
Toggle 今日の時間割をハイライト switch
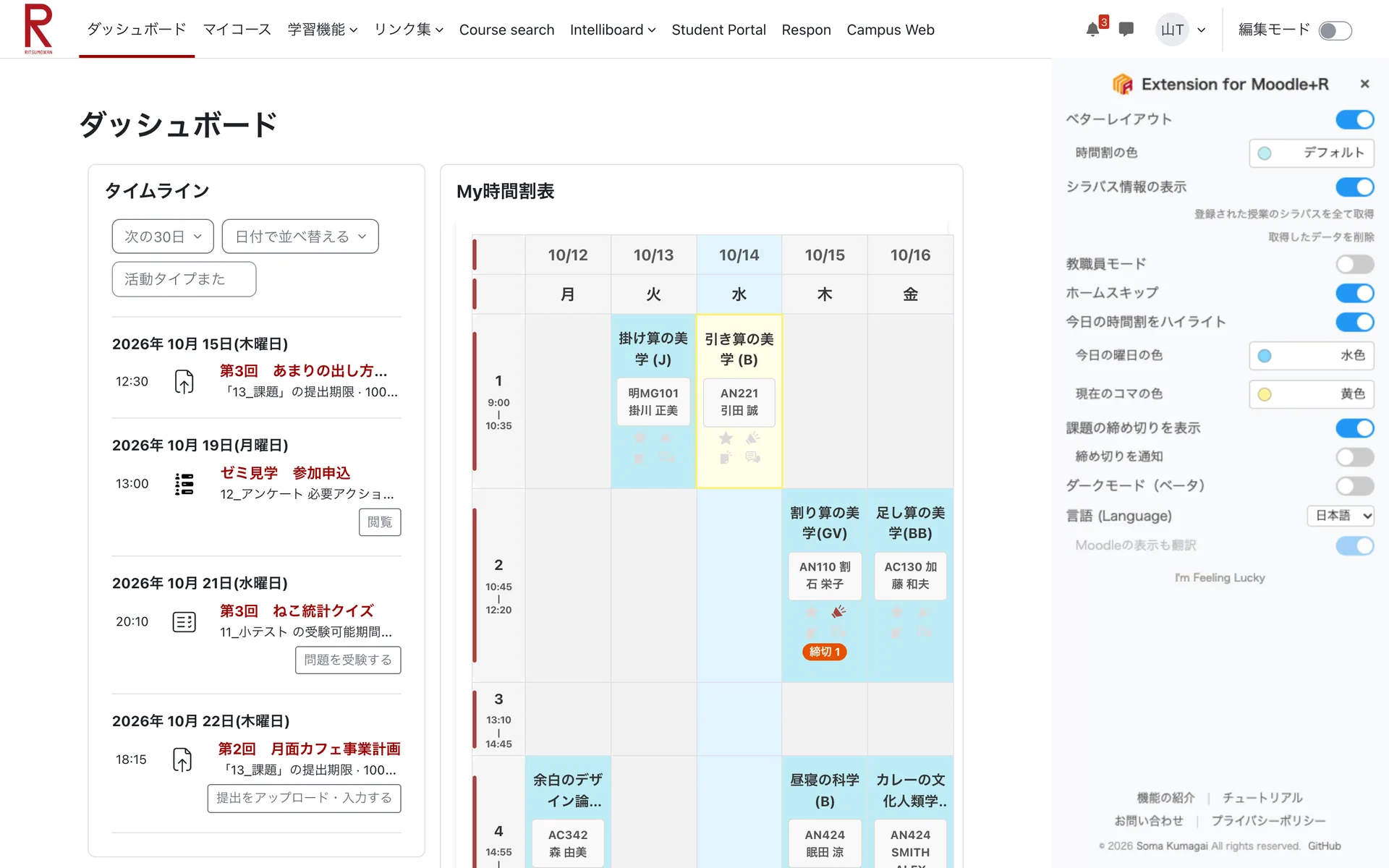click(x=1354, y=322)
